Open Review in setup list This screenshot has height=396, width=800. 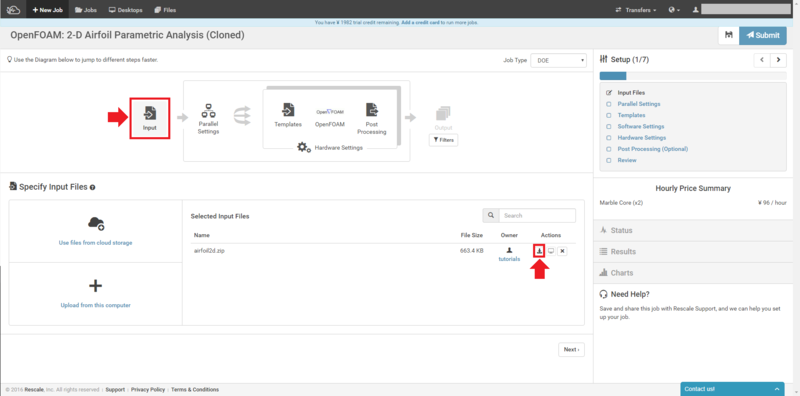click(627, 160)
